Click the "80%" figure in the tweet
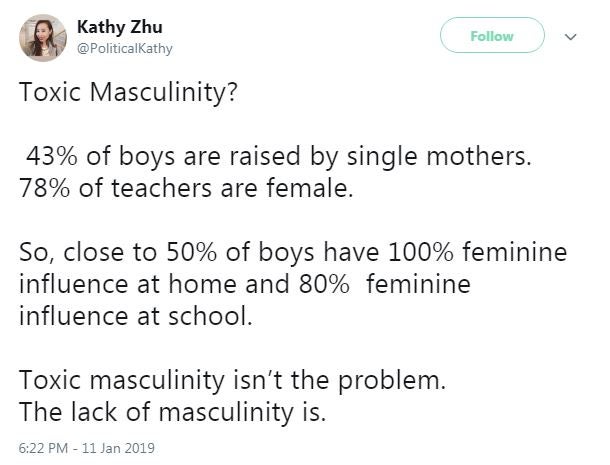The height and width of the screenshot is (465, 610). [x=319, y=286]
